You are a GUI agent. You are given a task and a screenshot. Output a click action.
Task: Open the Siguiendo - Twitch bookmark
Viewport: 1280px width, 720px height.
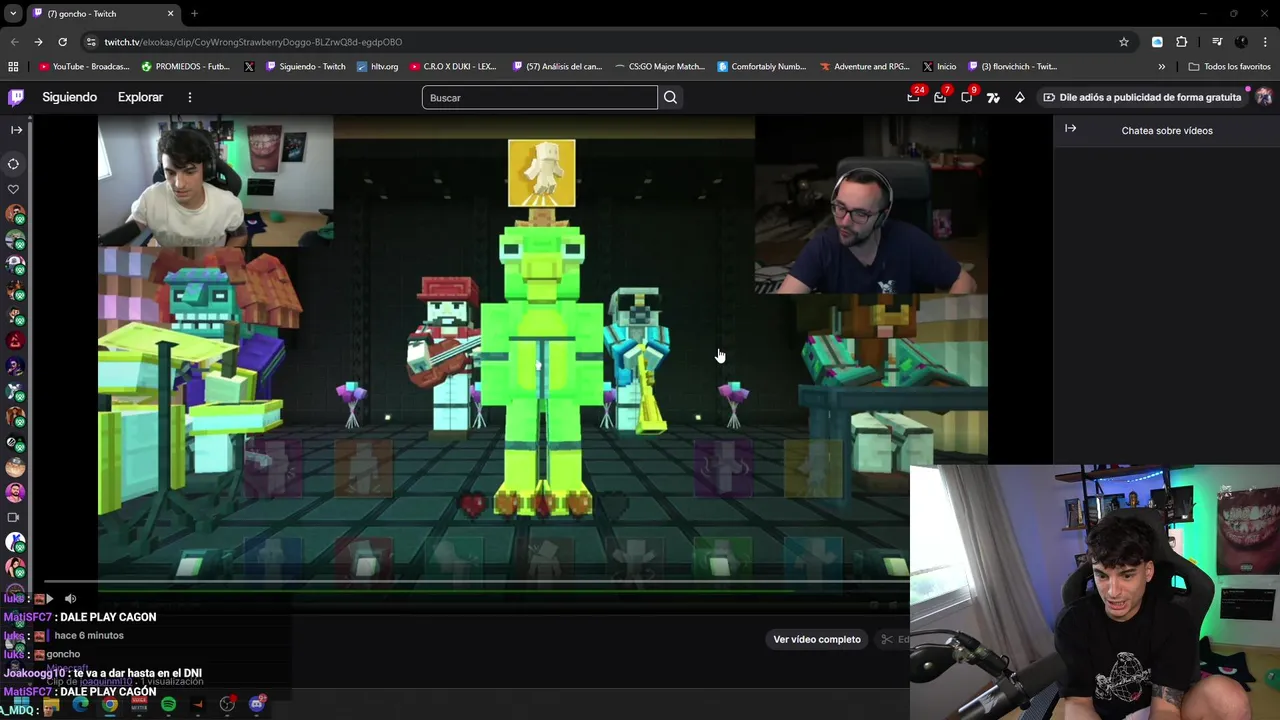(305, 67)
